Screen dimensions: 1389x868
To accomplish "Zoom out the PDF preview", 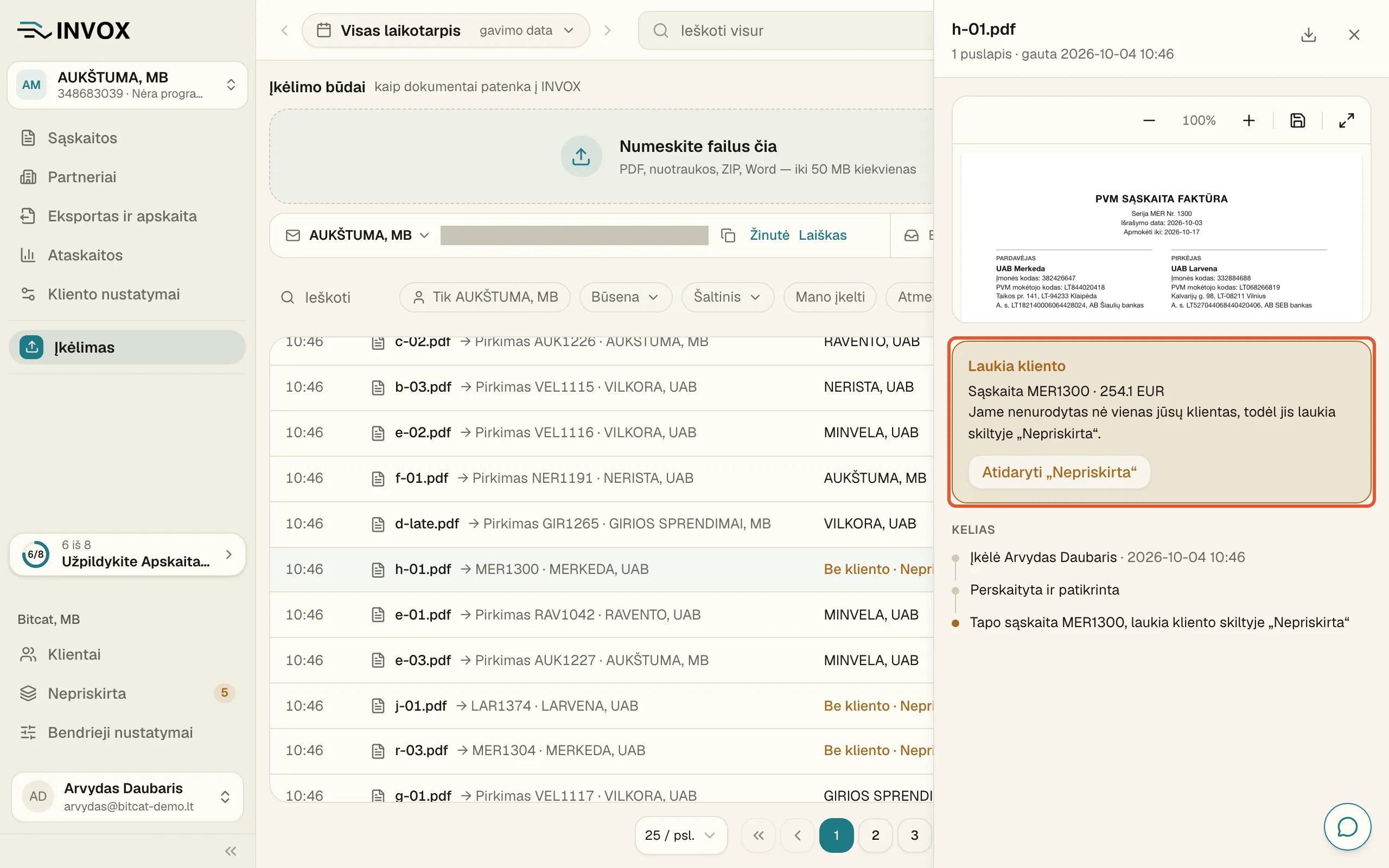I will click(x=1149, y=120).
